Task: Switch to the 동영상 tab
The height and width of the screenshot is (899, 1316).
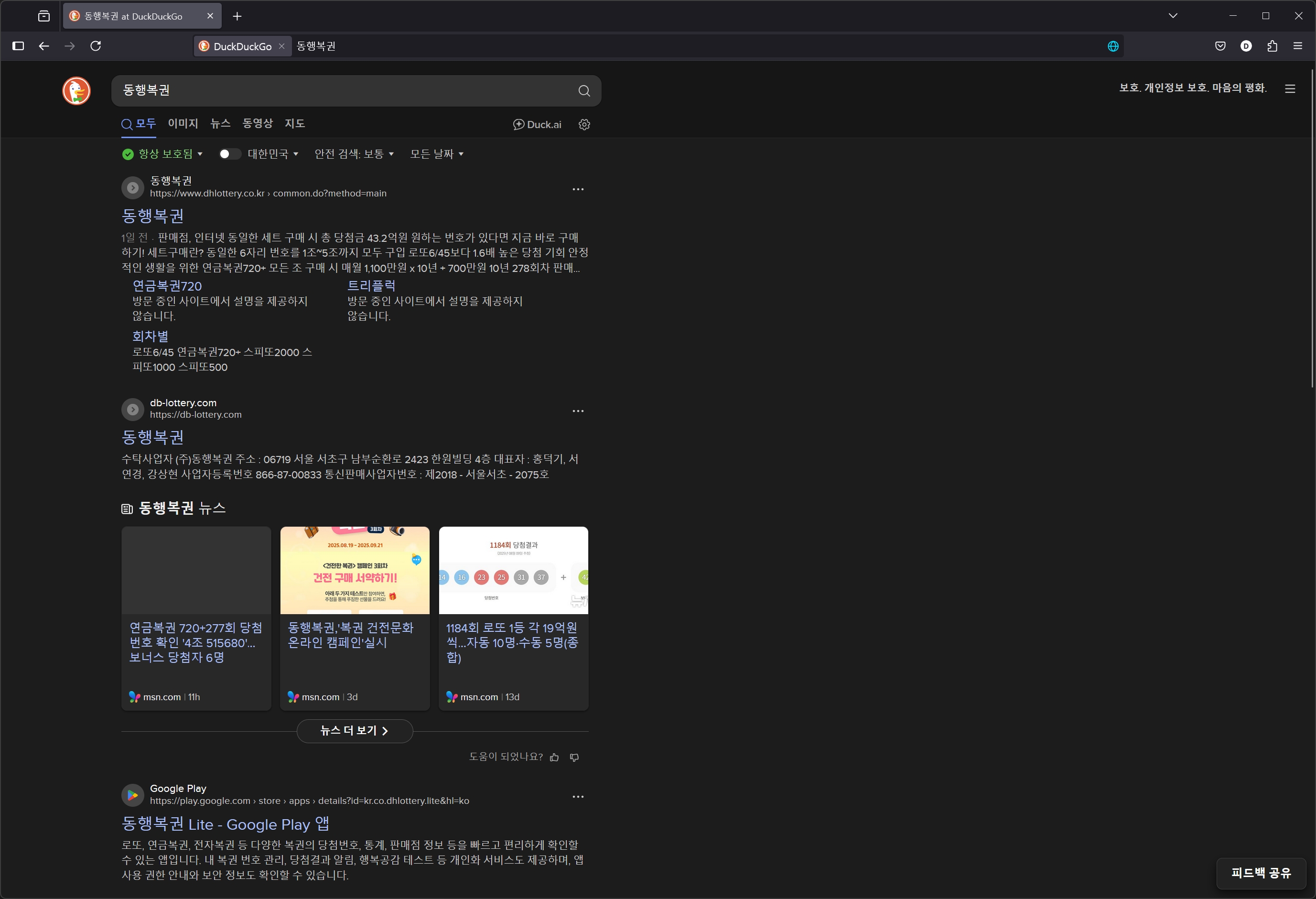Action: click(x=258, y=123)
